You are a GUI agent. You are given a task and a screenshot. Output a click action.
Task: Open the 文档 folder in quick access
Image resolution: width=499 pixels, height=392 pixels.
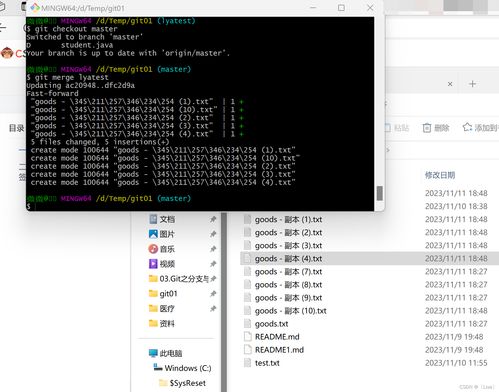(162, 219)
